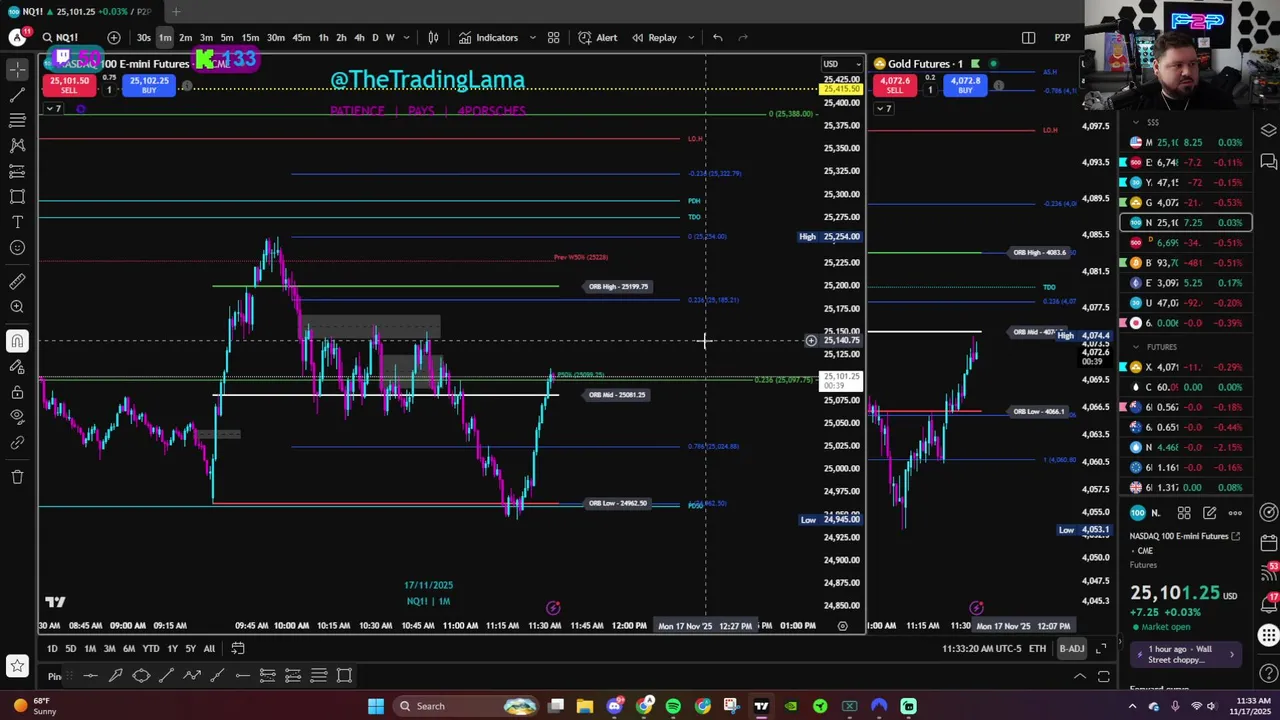Open the Indicators favorites dropdown arrow
The image size is (1280, 720).
click(x=532, y=38)
